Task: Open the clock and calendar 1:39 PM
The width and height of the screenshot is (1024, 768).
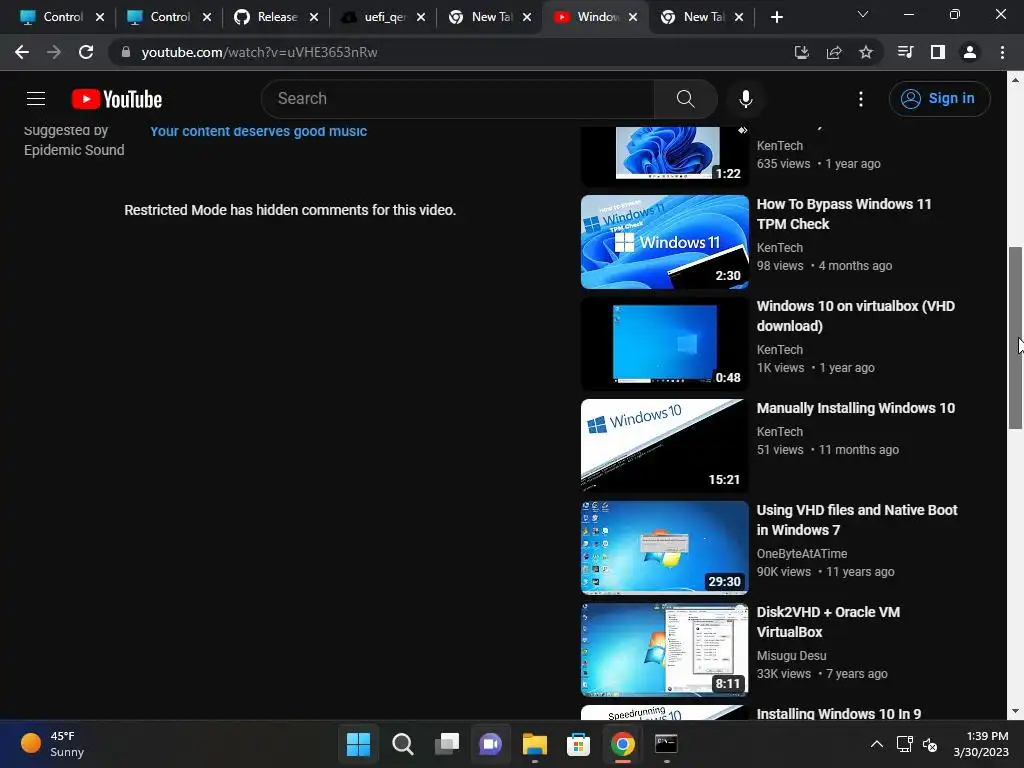Action: [x=980, y=744]
